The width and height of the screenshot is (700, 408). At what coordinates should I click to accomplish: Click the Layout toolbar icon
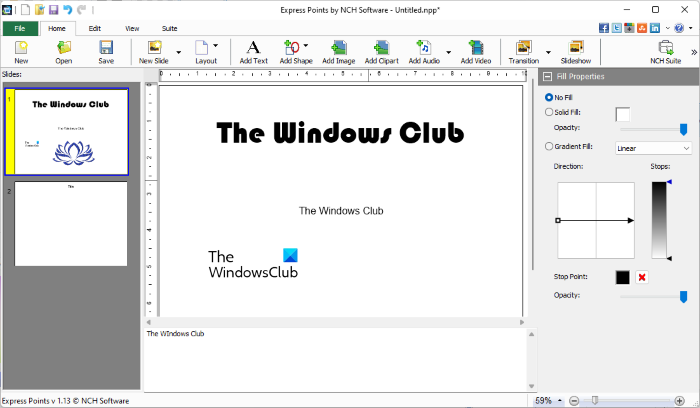click(x=206, y=52)
